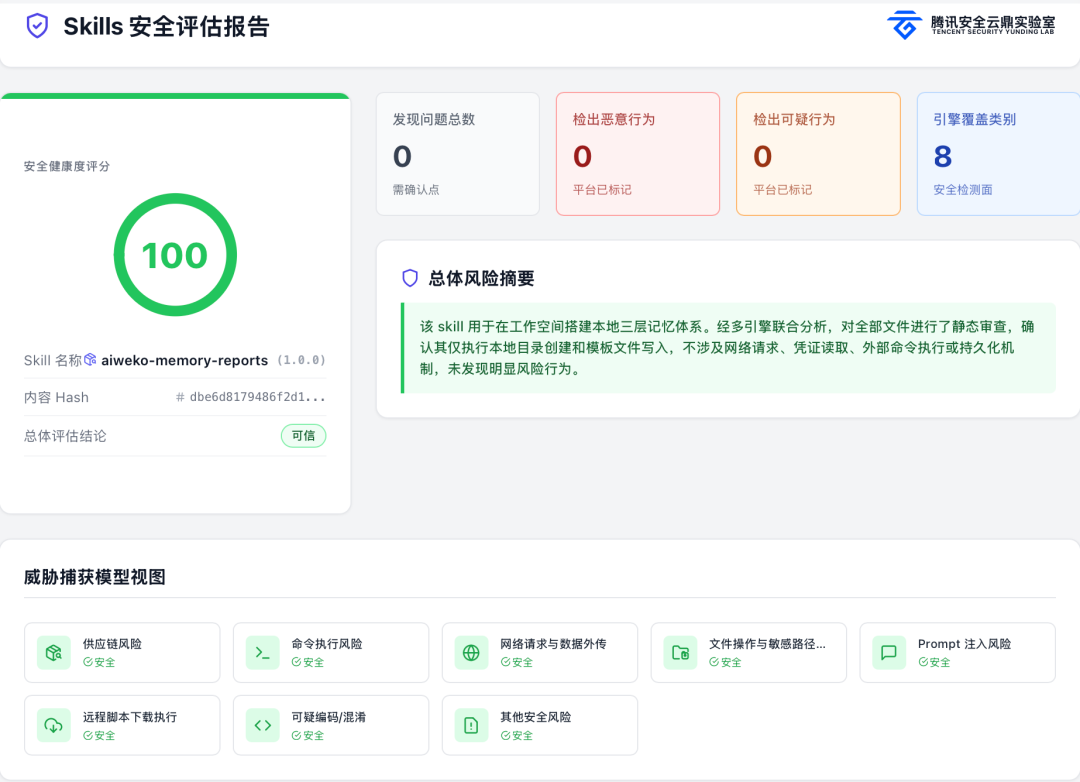
Task: Open the 引擎覆盖类别 stat card
Action: (x=999, y=154)
